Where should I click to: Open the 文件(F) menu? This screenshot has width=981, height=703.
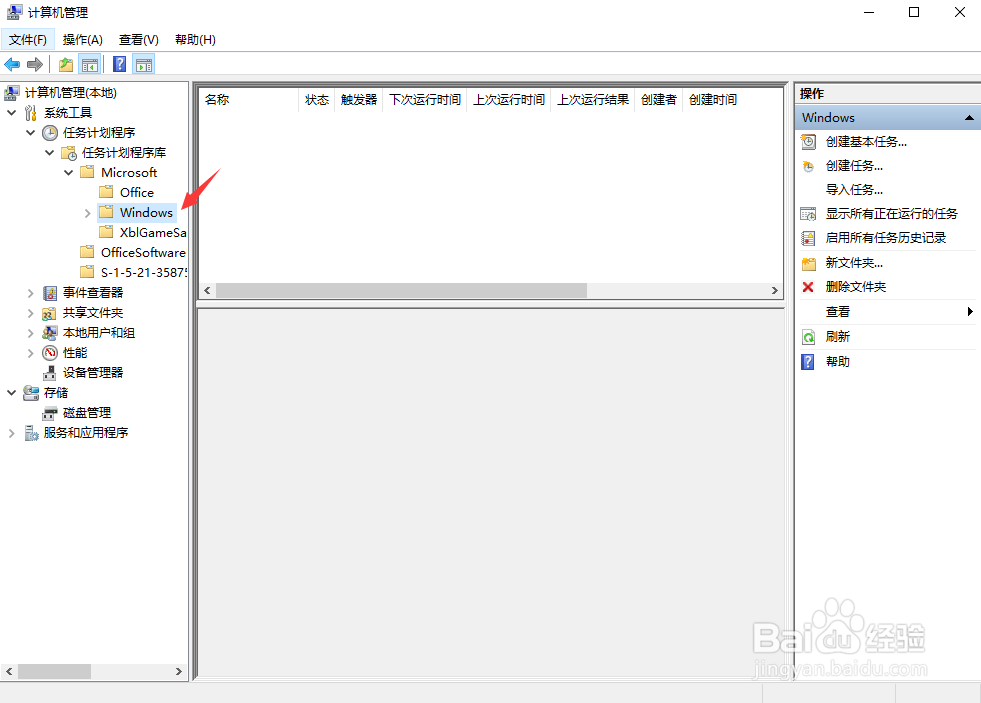28,40
